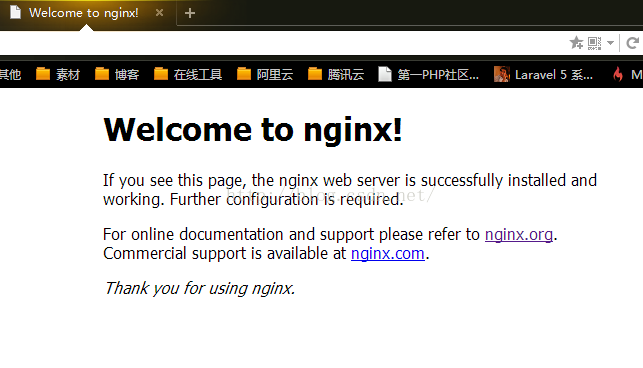Close the Welcome to nginx! tab
The height and width of the screenshot is (368, 643).
click(x=160, y=13)
